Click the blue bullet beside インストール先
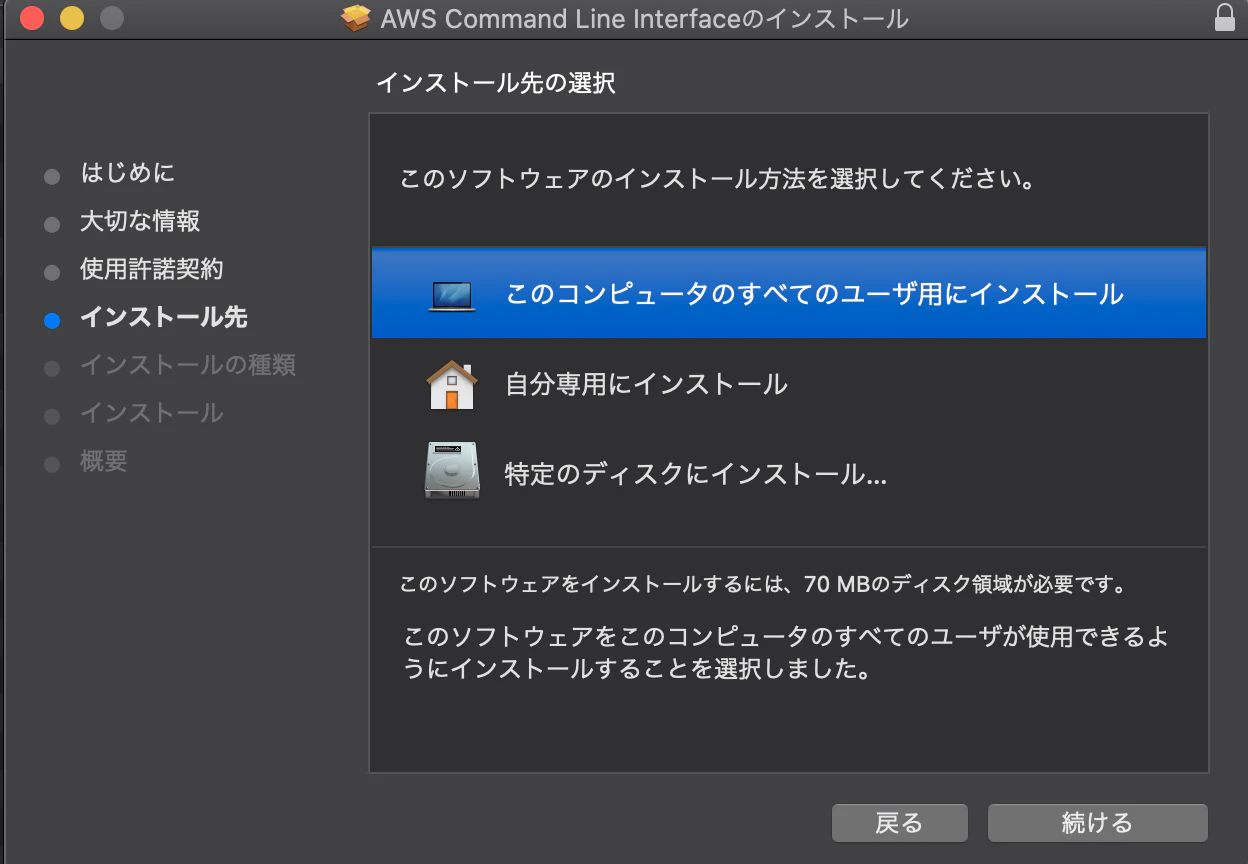This screenshot has width=1248, height=864. [52, 320]
